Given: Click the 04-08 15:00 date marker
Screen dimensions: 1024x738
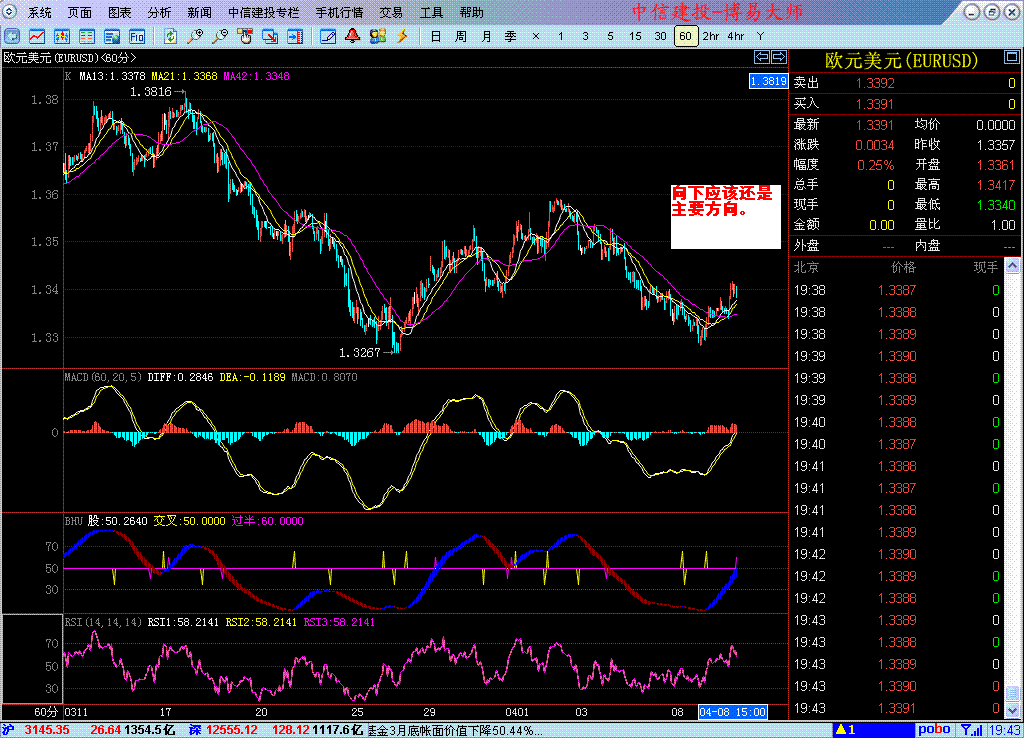Looking at the screenshot, I should [x=733, y=712].
